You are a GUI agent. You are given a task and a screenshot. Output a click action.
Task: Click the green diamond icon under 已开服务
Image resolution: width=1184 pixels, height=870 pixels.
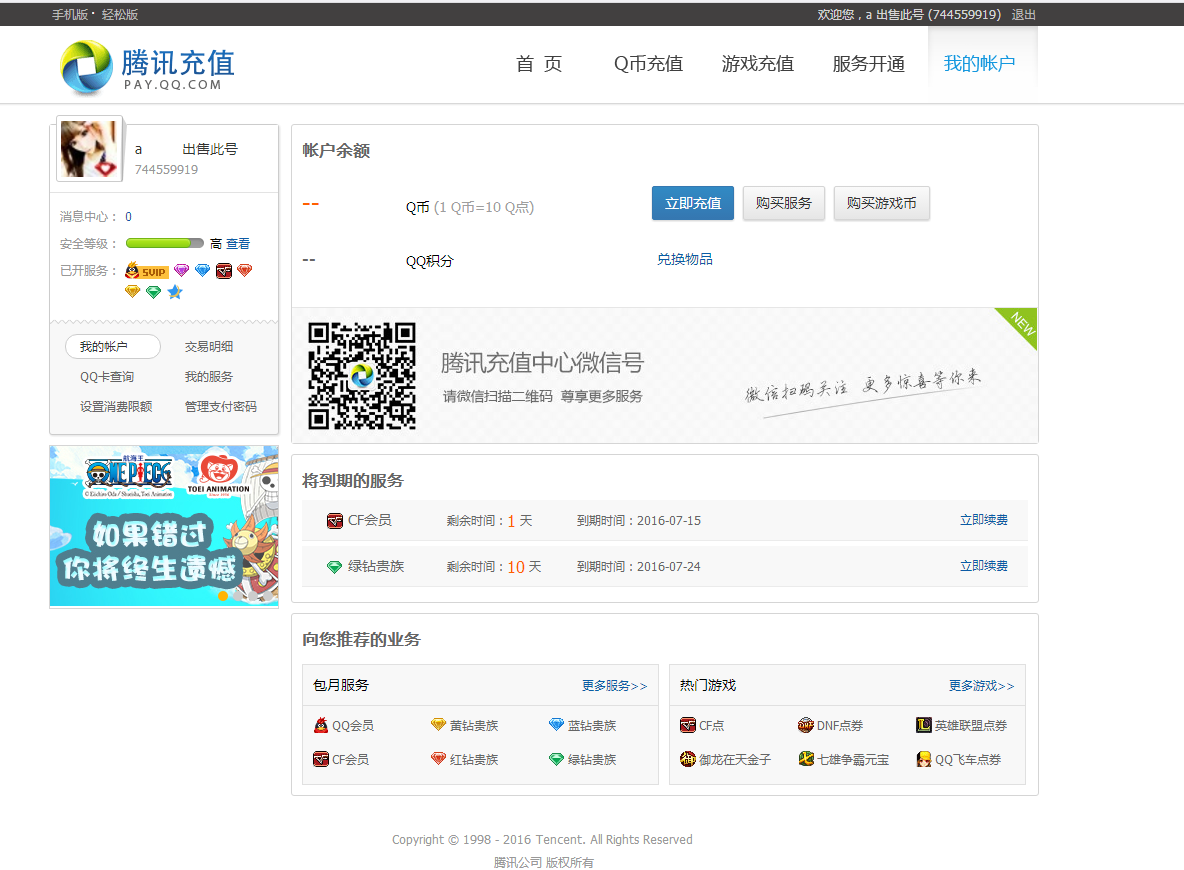click(x=153, y=292)
